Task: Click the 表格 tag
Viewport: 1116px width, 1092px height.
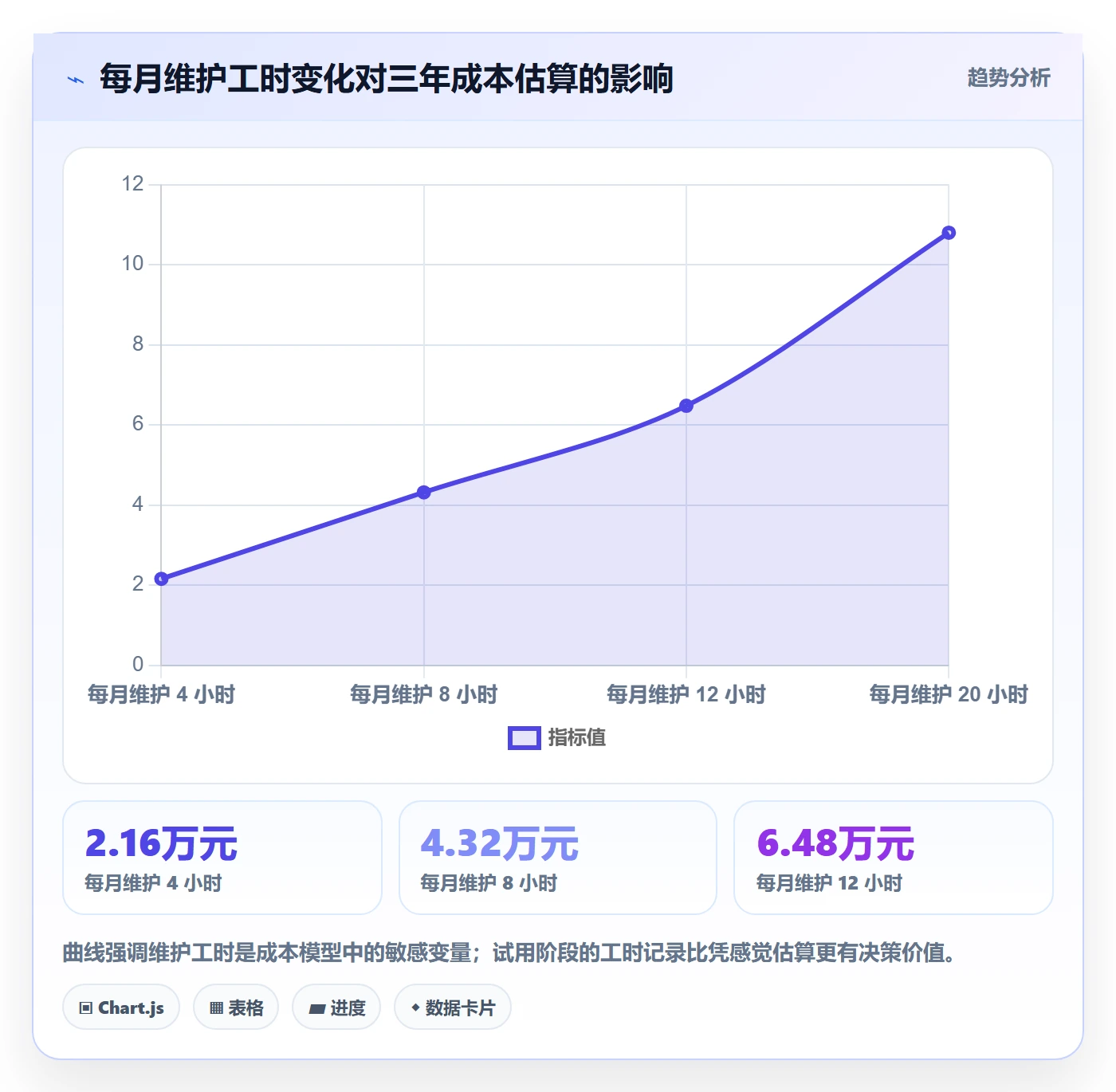Action: [236, 1008]
